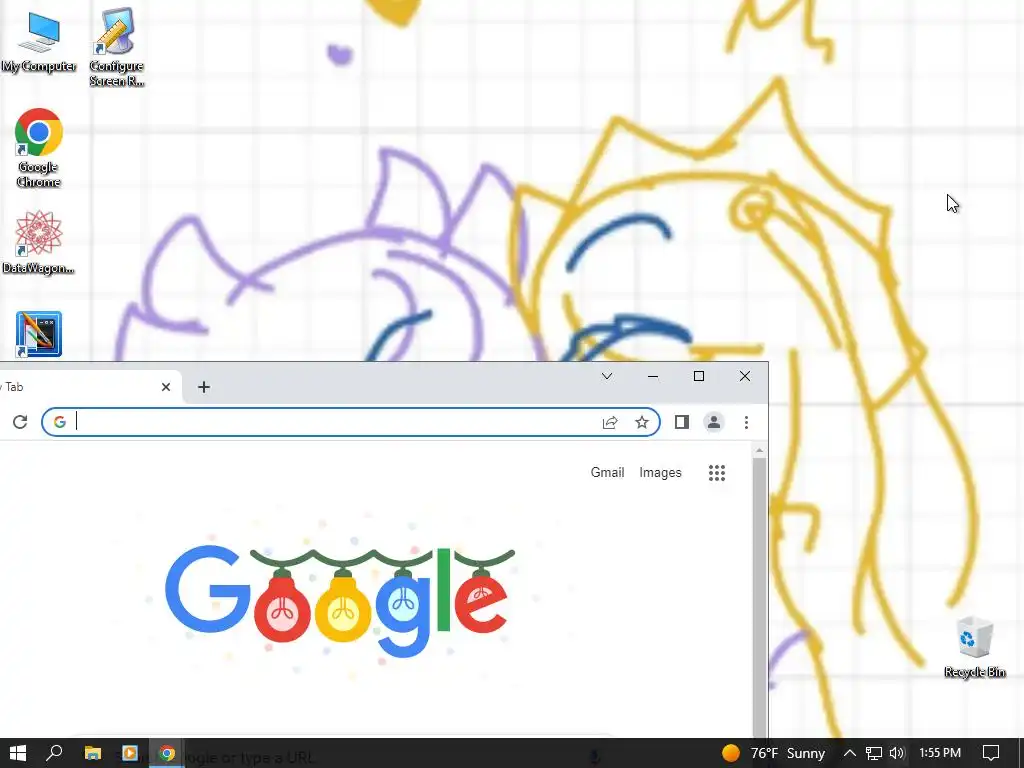Select the New Tab tab
The image size is (1024, 768).
point(88,387)
